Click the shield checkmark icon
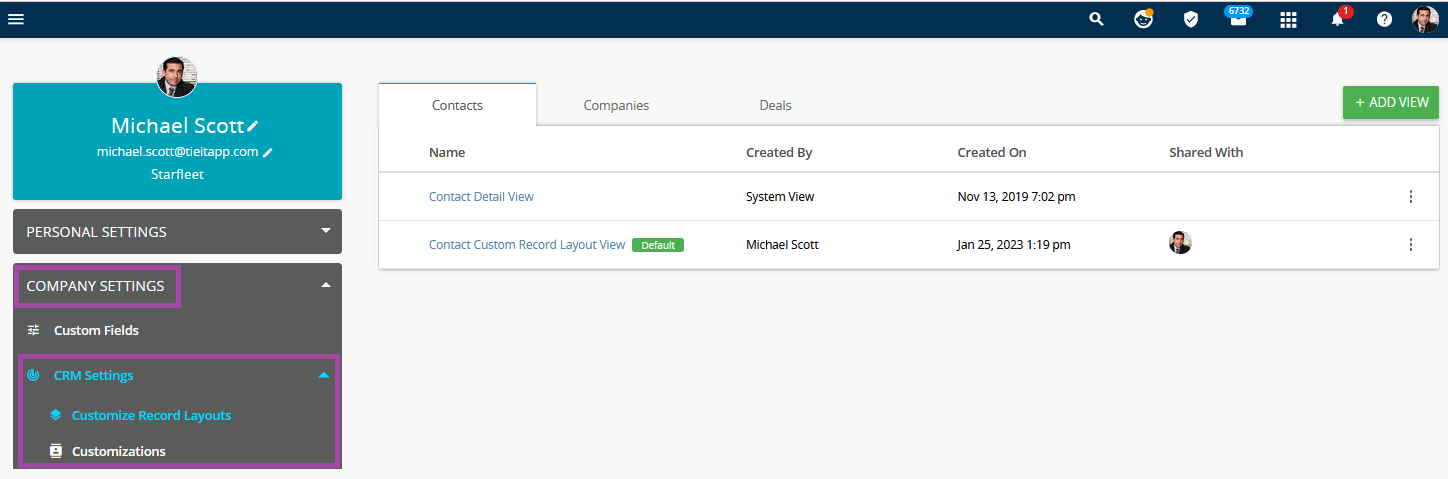Screen dimensions: 1448x479 pyautogui.click(x=1191, y=19)
